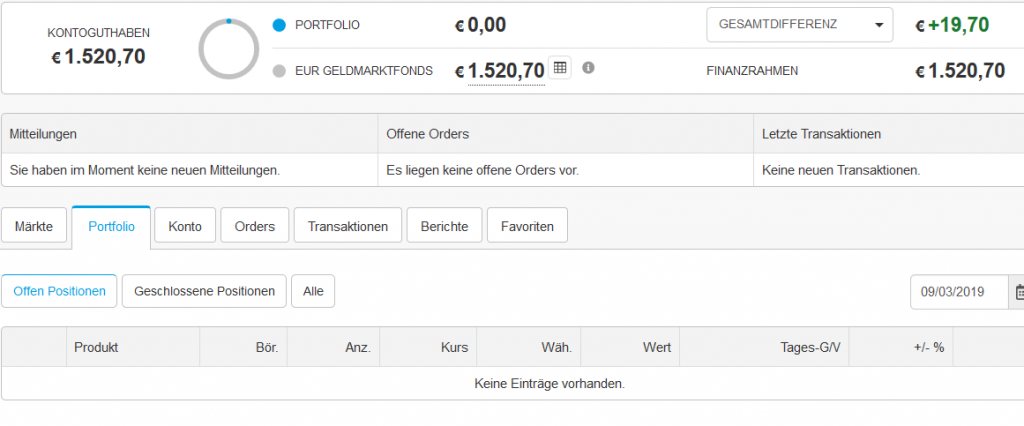Click the info icon next to Geldmarktfonds
This screenshot has height=426, width=1024.
tap(588, 68)
